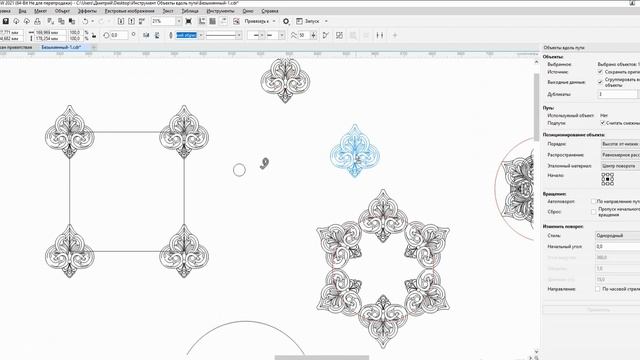Toggle the show grid icon
Image resolution: width=640 pixels, height=360 pixels.
(213, 21)
